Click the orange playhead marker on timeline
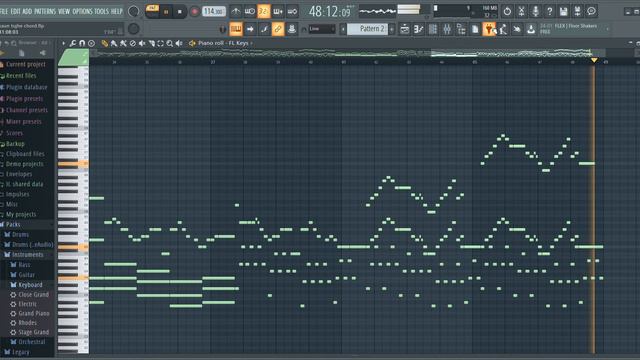Screen dimensions: 640x360 [x=594, y=60]
